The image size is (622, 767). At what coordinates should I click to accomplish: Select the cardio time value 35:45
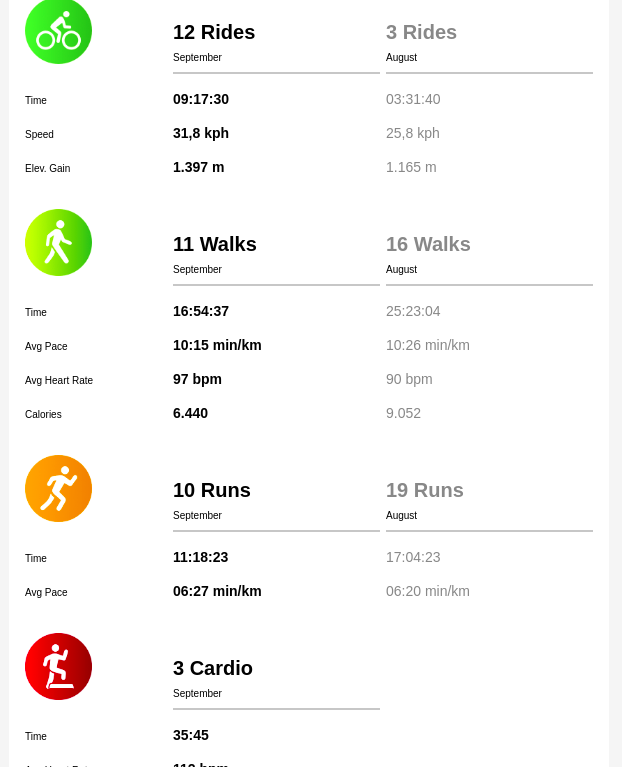coord(191,735)
